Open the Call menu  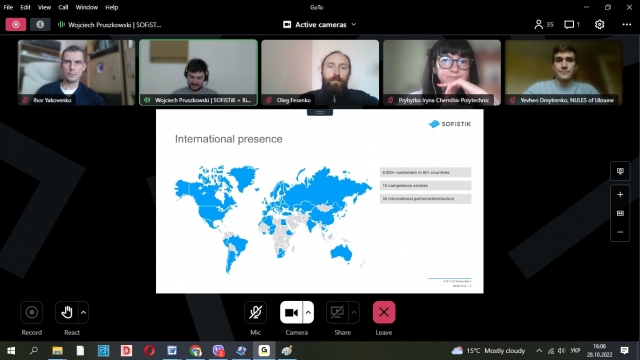(63, 7)
